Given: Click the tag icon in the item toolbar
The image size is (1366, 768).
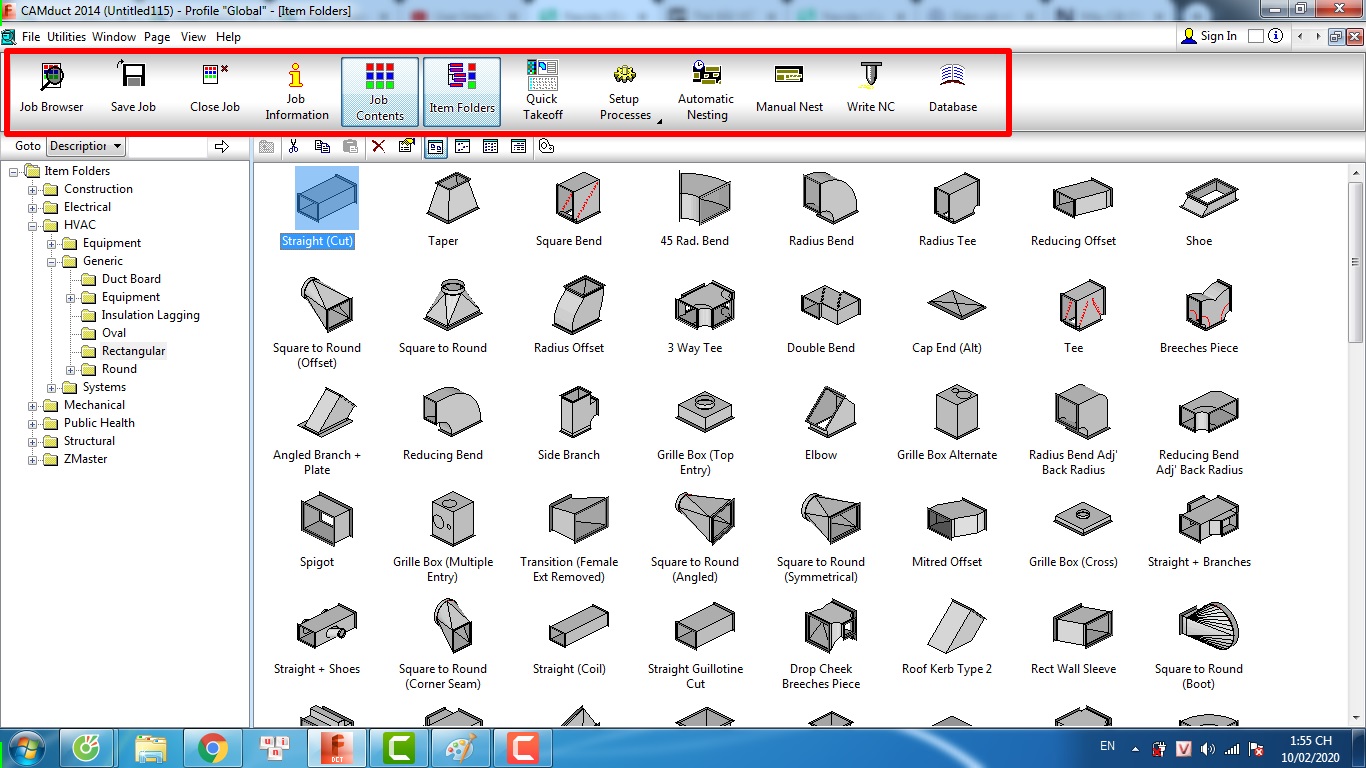Looking at the screenshot, I should (546, 146).
